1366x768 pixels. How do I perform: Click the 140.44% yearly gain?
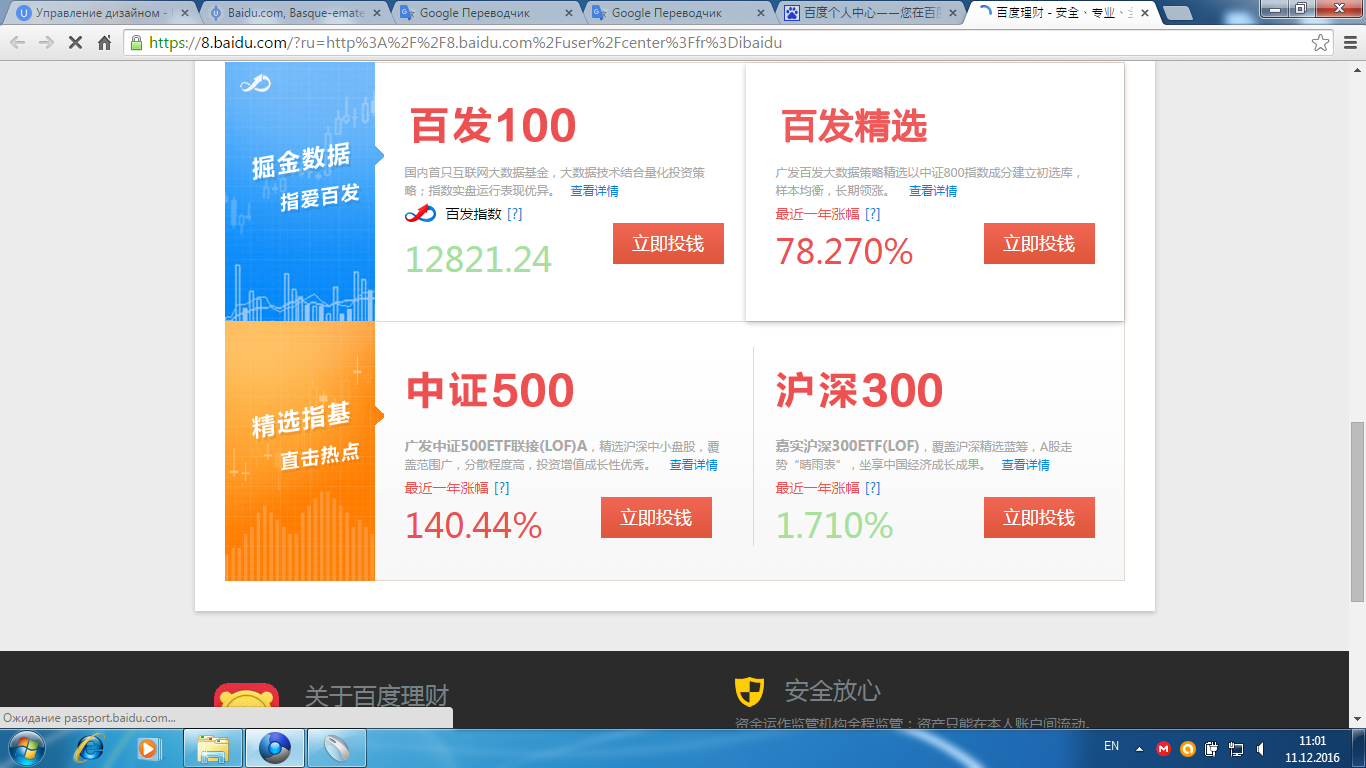[473, 525]
